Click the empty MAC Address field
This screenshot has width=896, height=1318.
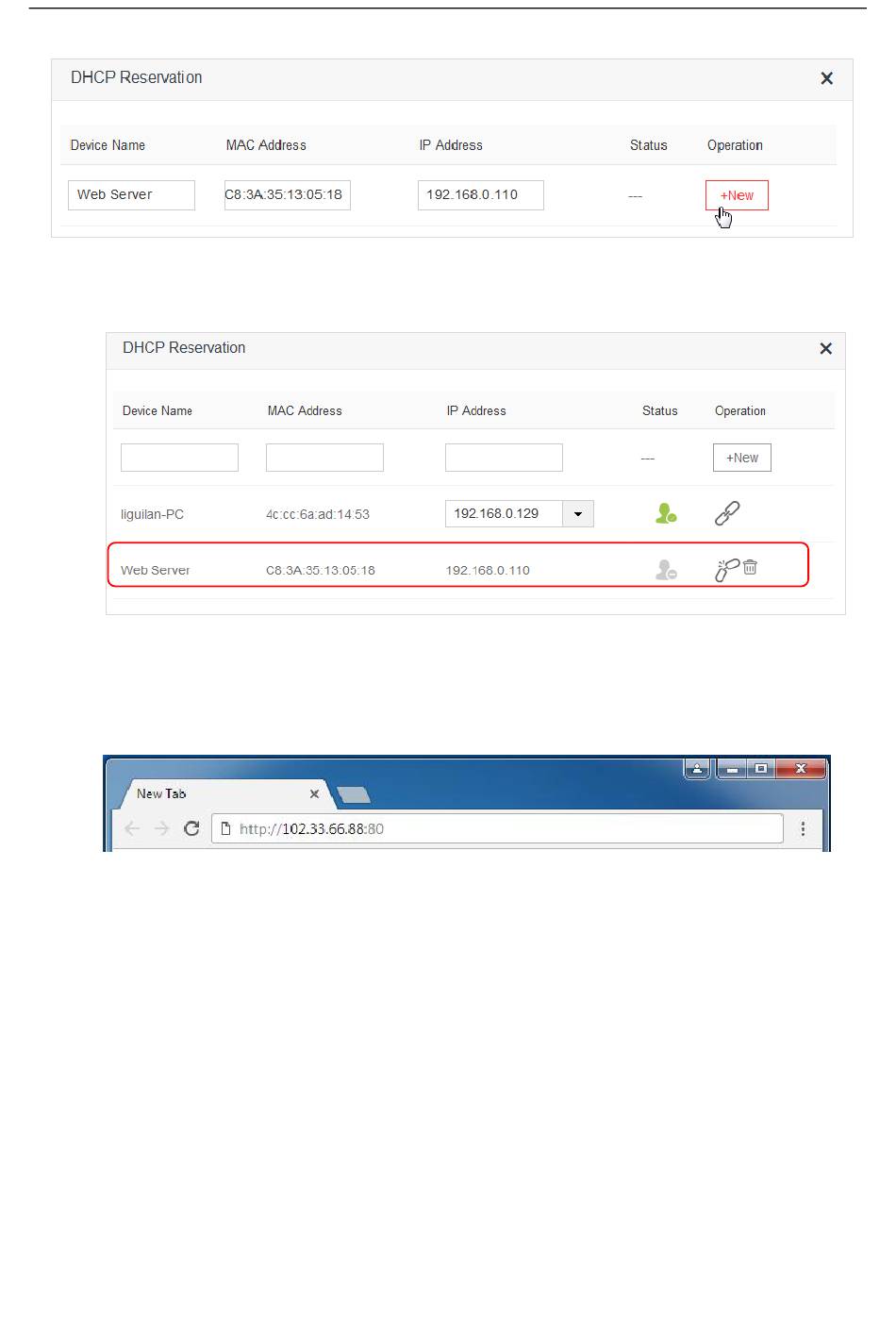(324, 458)
